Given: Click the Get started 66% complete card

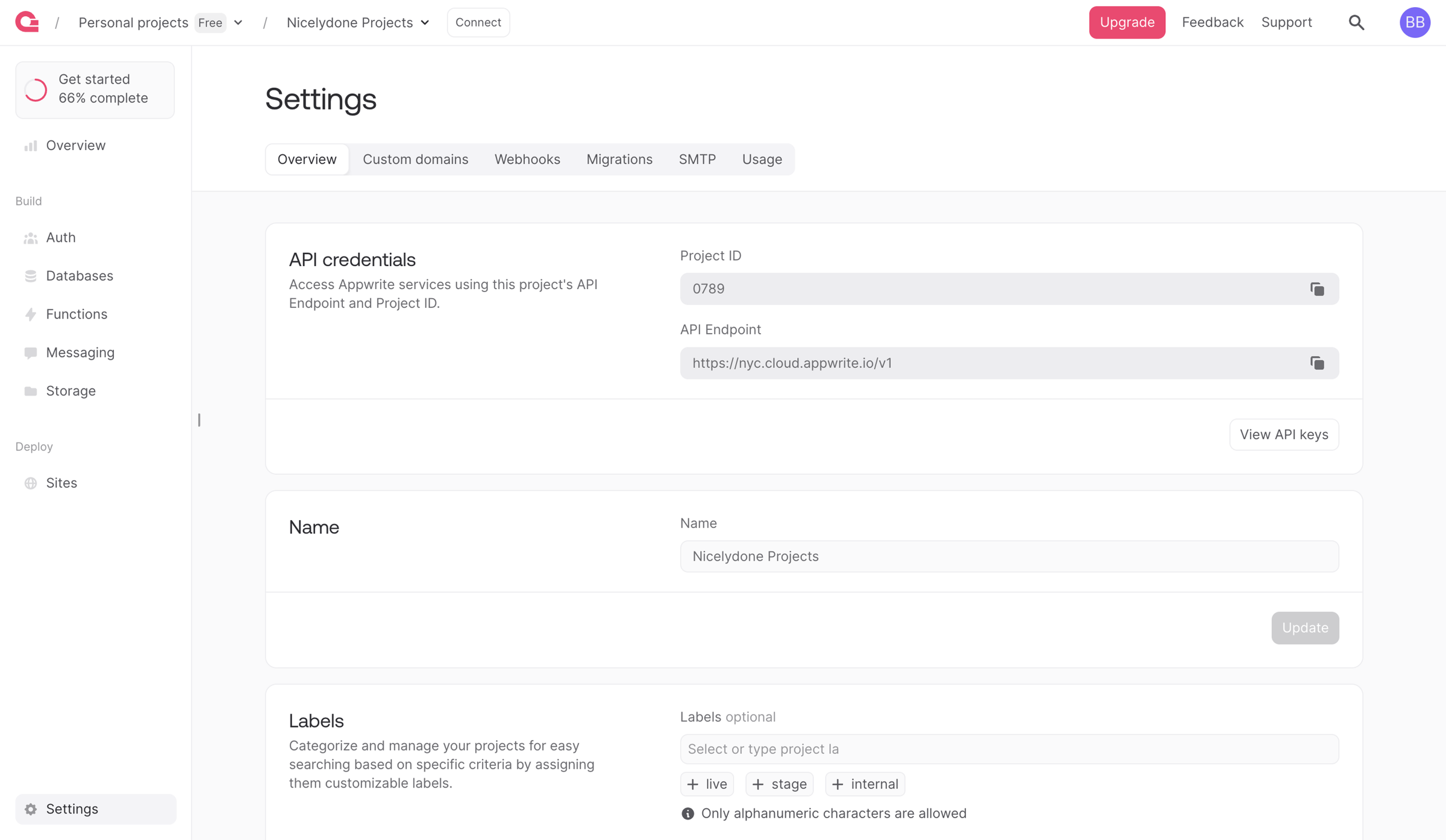Looking at the screenshot, I should [95, 90].
